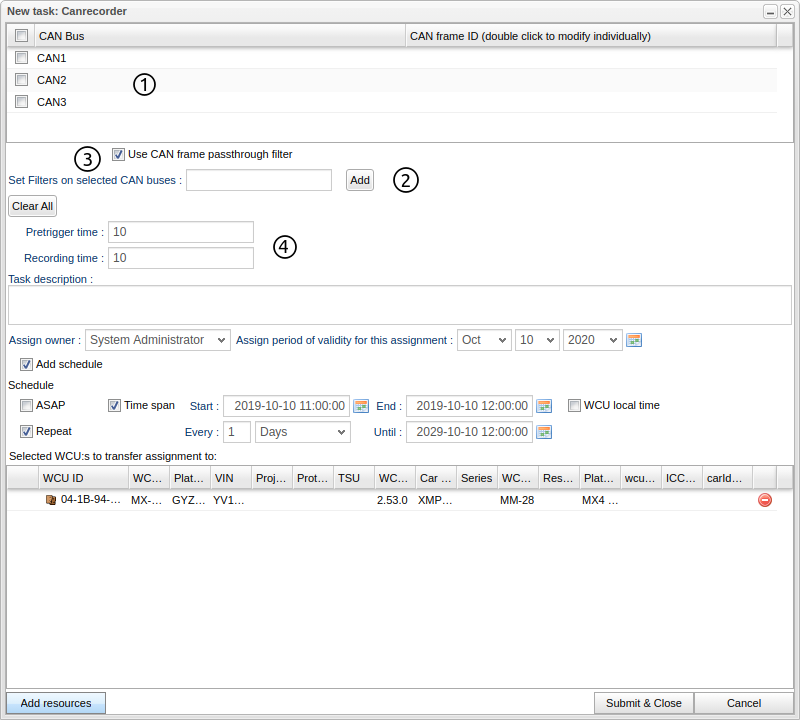This screenshot has height=720, width=800.
Task: Enable the CAN1 bus checkbox
Action: pyautogui.click(x=22, y=58)
